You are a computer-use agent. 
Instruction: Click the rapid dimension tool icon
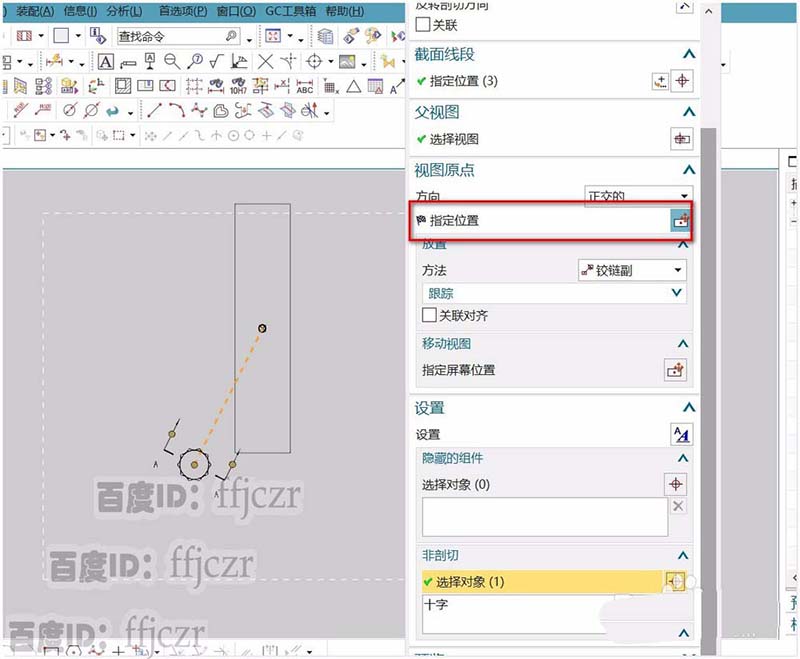(54, 62)
